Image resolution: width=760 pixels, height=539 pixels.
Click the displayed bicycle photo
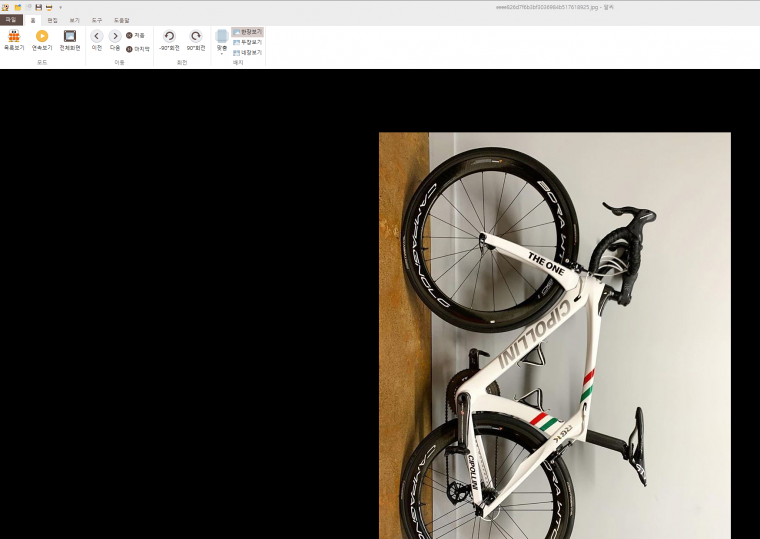pyautogui.click(x=555, y=335)
